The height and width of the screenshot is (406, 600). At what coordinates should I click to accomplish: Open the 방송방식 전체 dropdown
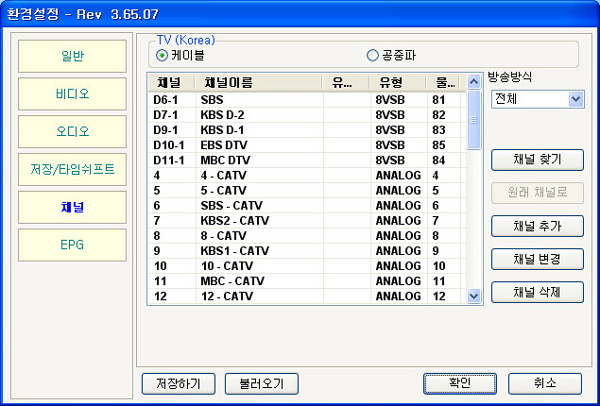(x=538, y=99)
